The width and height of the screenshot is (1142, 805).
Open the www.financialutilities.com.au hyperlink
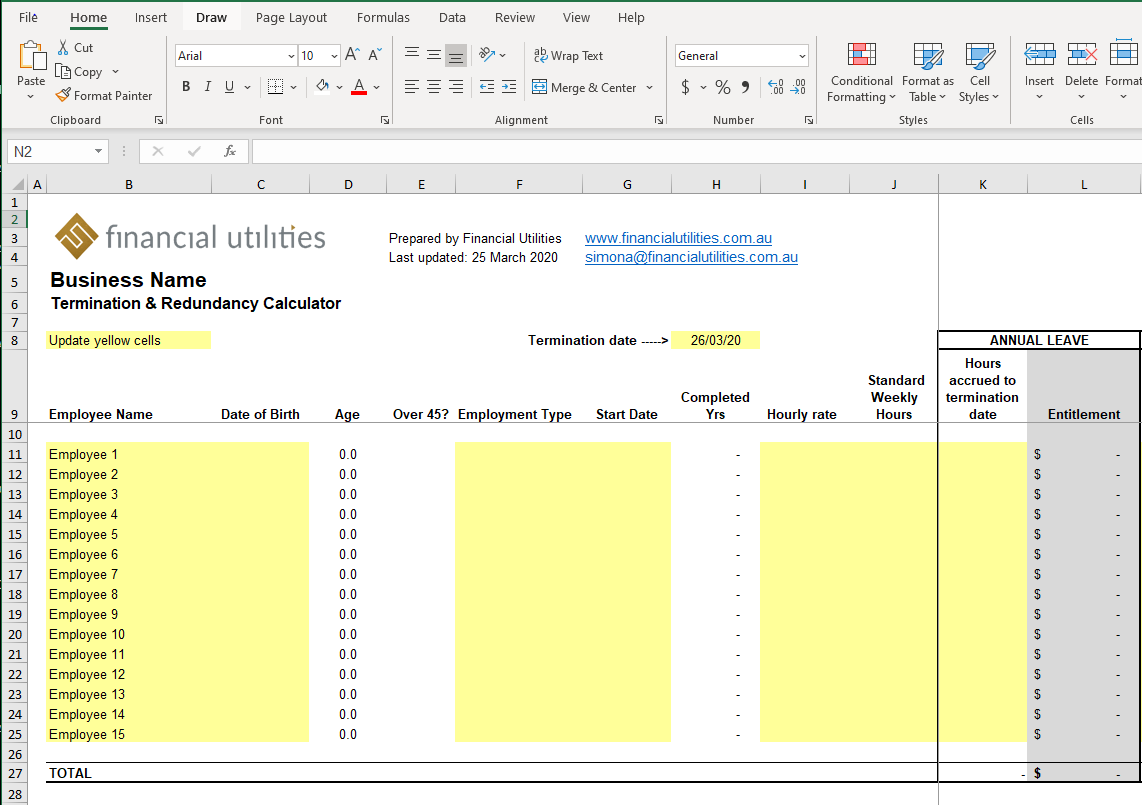tap(677, 238)
